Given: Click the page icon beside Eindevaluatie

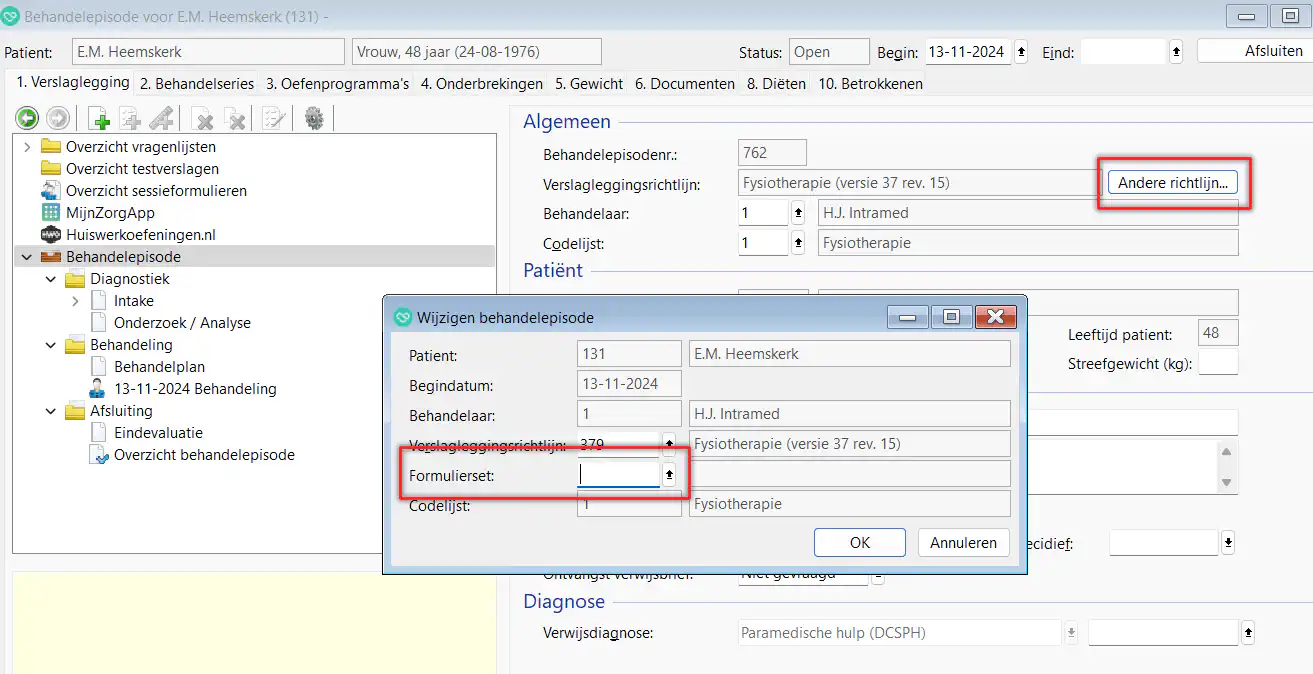Looking at the screenshot, I should (x=98, y=433).
